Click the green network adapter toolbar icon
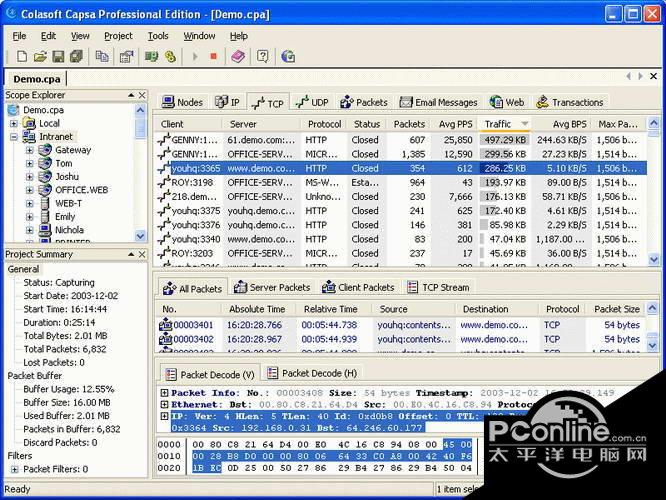 coord(151,56)
